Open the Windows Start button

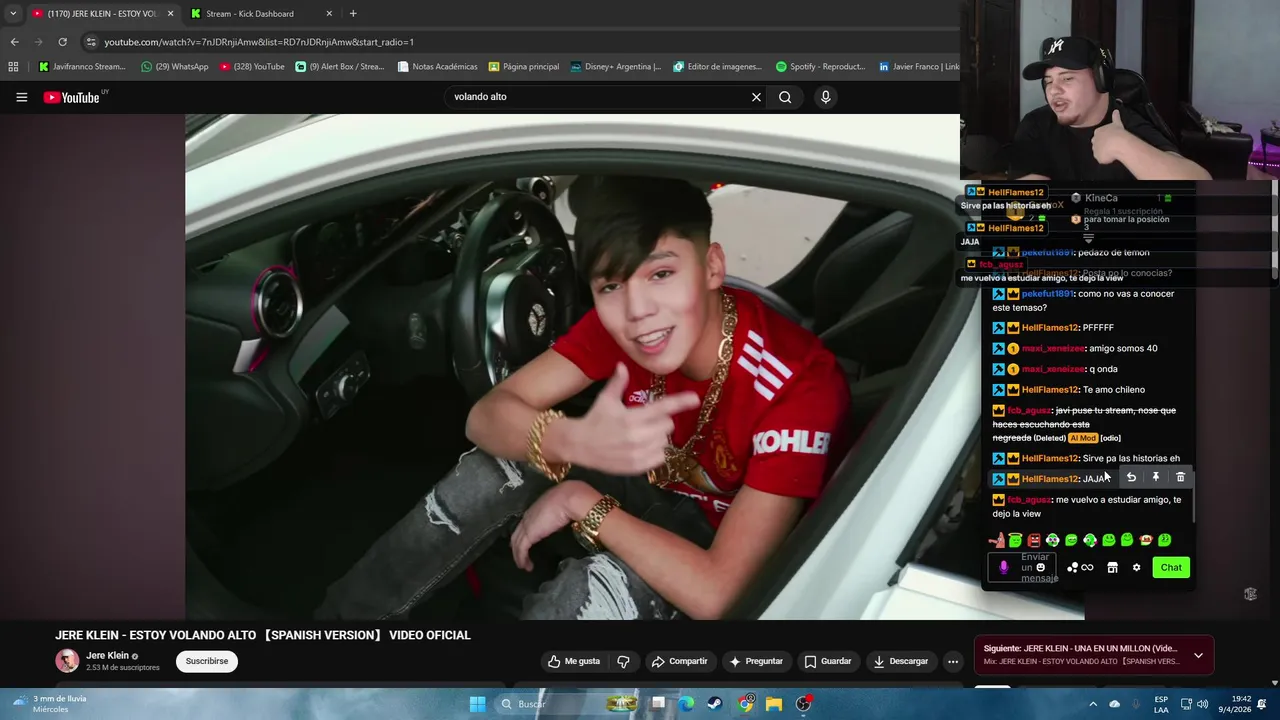point(477,704)
